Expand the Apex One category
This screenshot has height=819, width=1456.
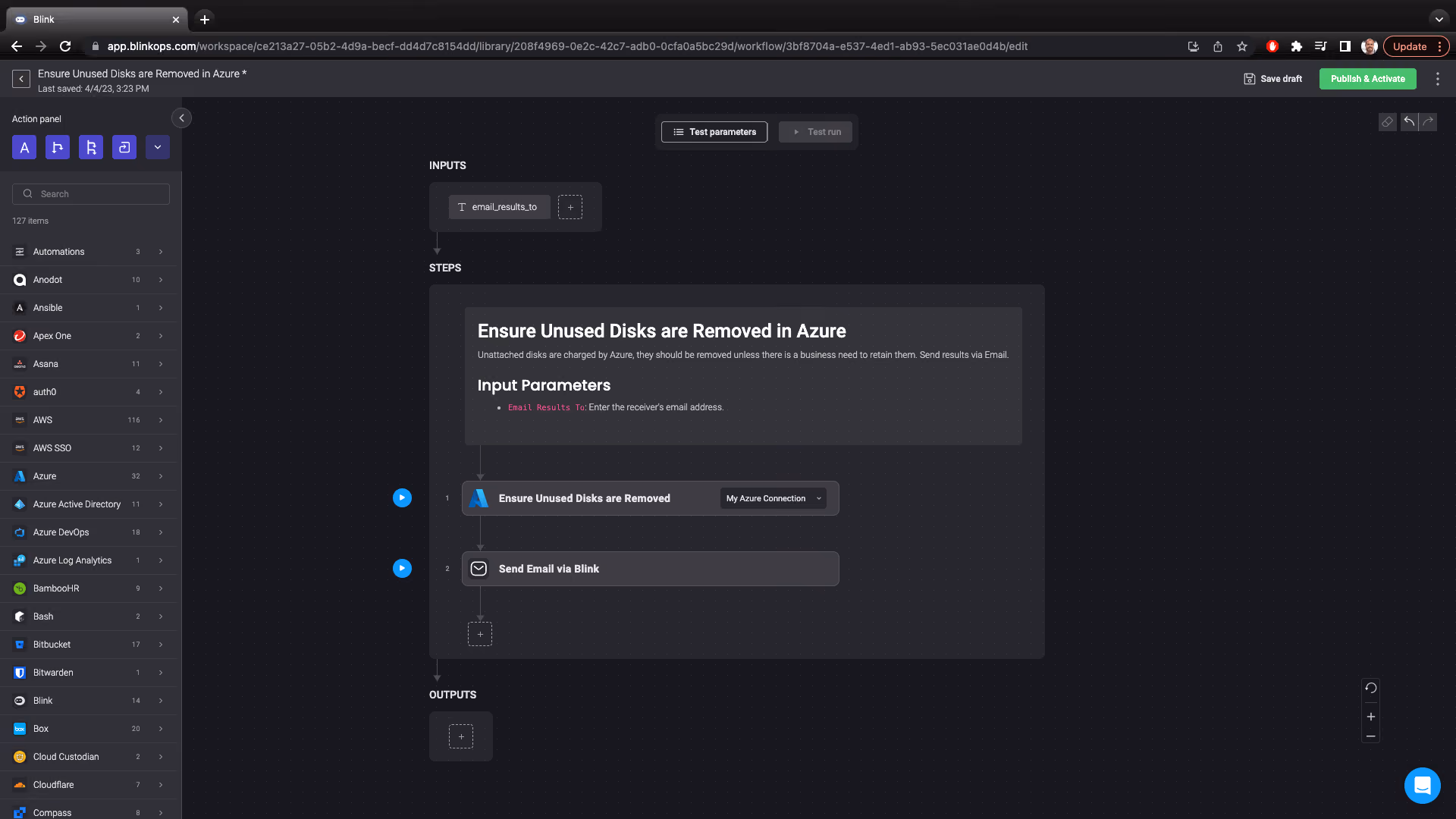point(88,336)
